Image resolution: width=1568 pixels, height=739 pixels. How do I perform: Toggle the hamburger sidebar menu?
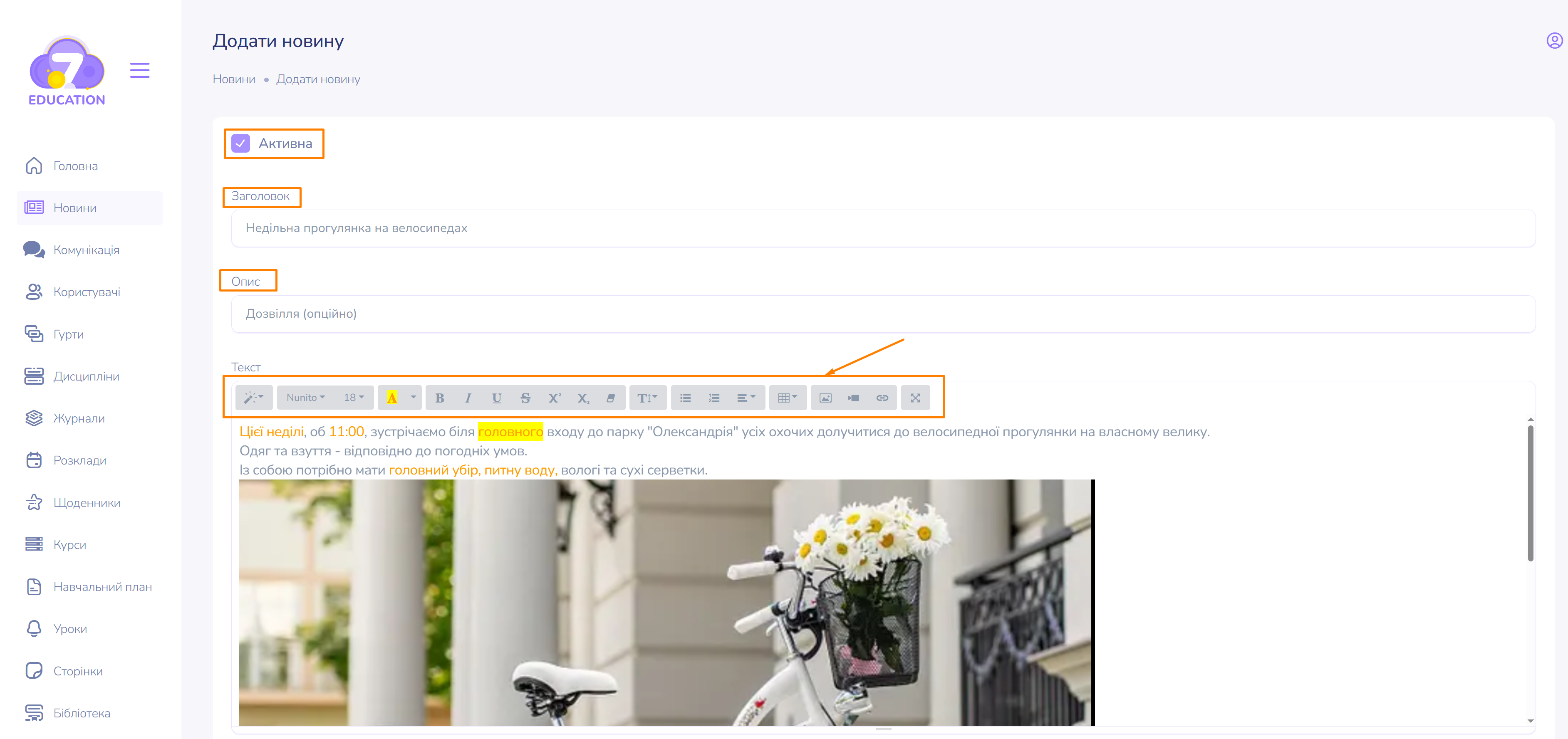pos(140,70)
